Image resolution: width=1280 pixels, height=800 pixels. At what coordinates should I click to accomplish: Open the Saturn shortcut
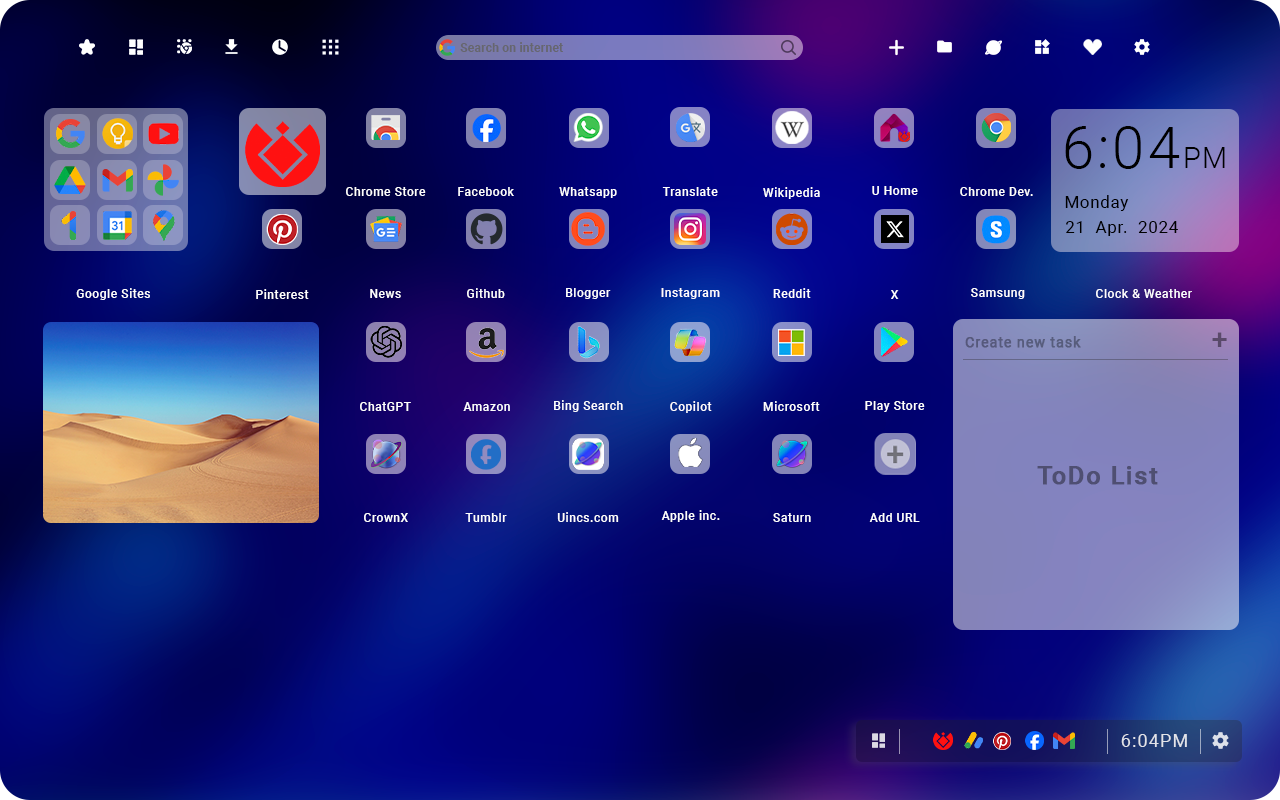pos(792,454)
